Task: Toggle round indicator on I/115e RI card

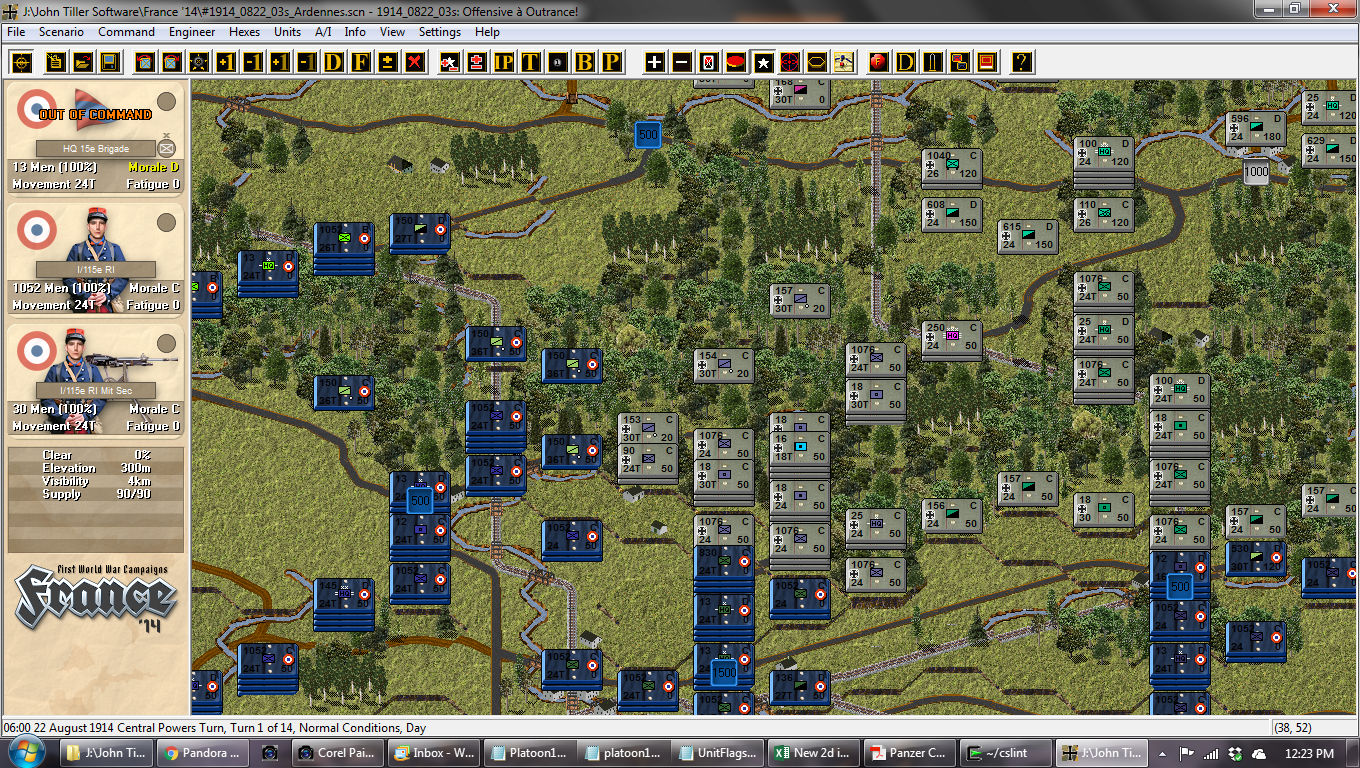Action: pos(167,223)
